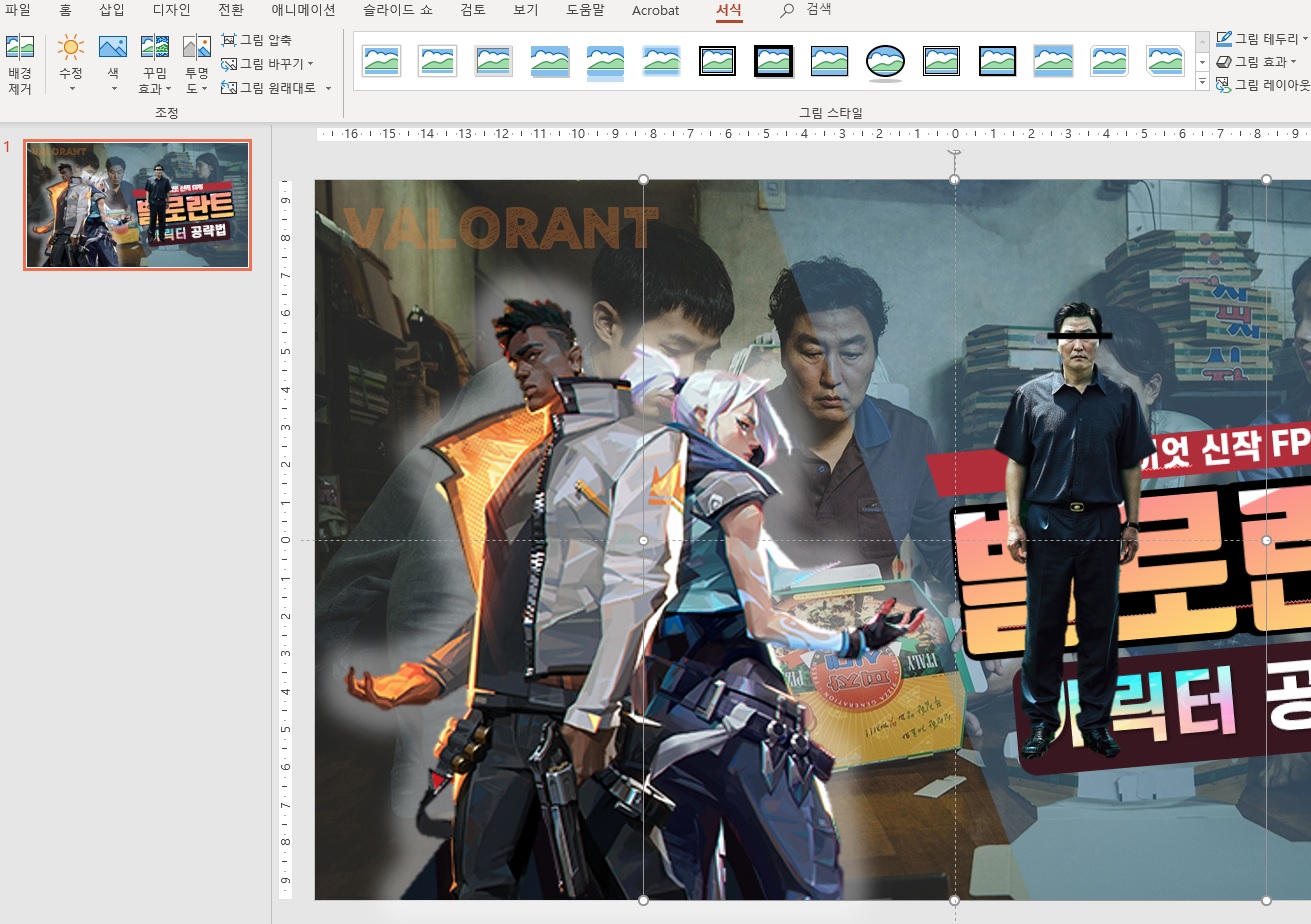Apply the double black frame picture style
Screen dimensions: 1311x924
click(x=717, y=61)
